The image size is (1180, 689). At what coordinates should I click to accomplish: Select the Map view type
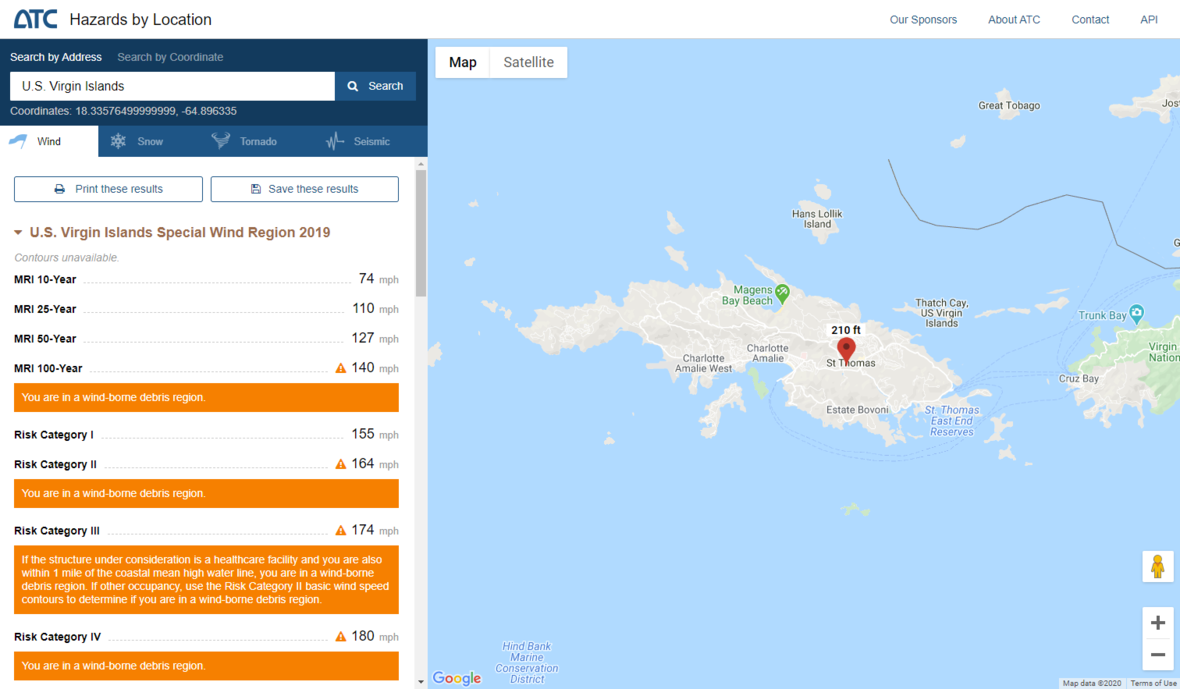pos(463,62)
